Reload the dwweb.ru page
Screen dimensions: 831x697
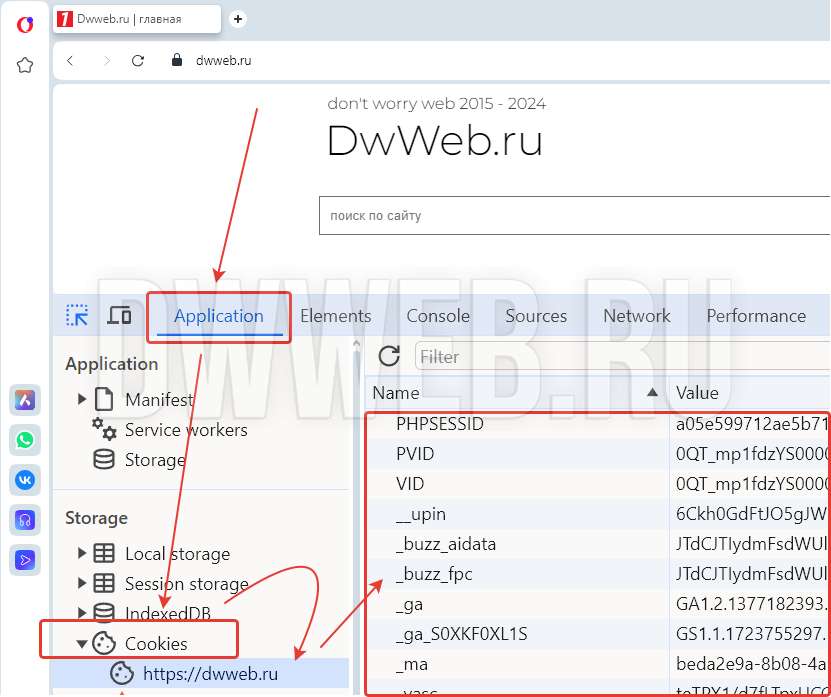tap(138, 60)
